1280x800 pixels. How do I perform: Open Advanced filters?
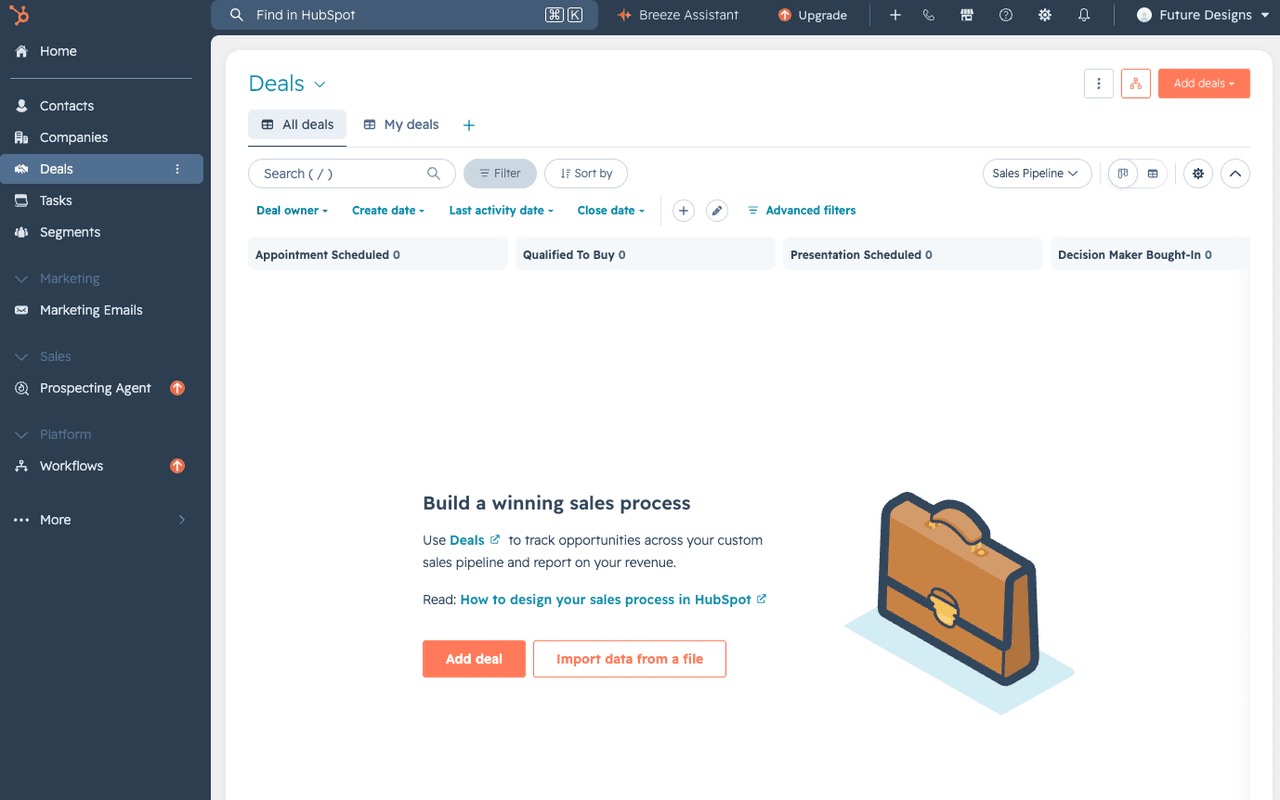802,211
